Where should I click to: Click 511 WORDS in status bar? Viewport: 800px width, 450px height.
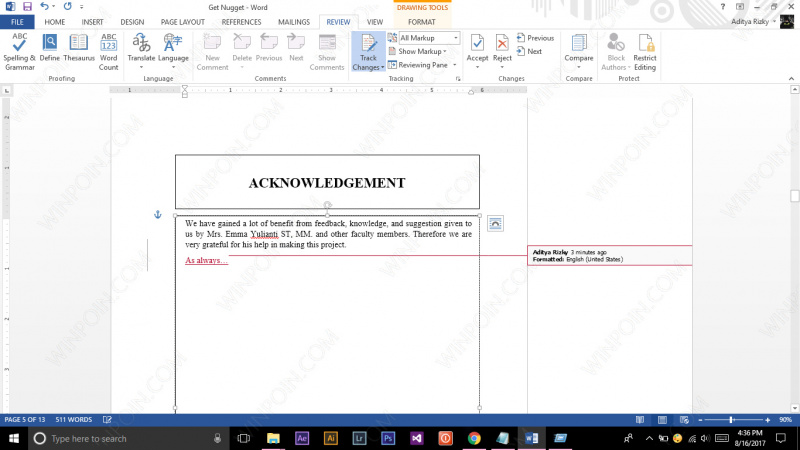coord(73,419)
